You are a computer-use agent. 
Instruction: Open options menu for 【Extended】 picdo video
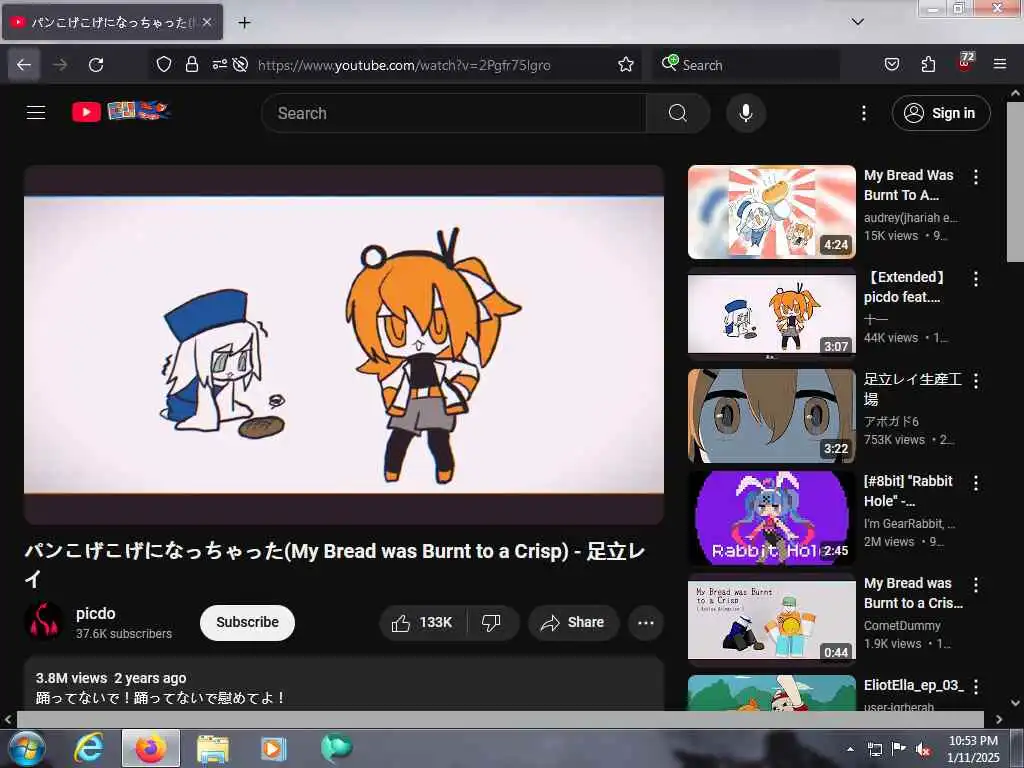tap(976, 280)
